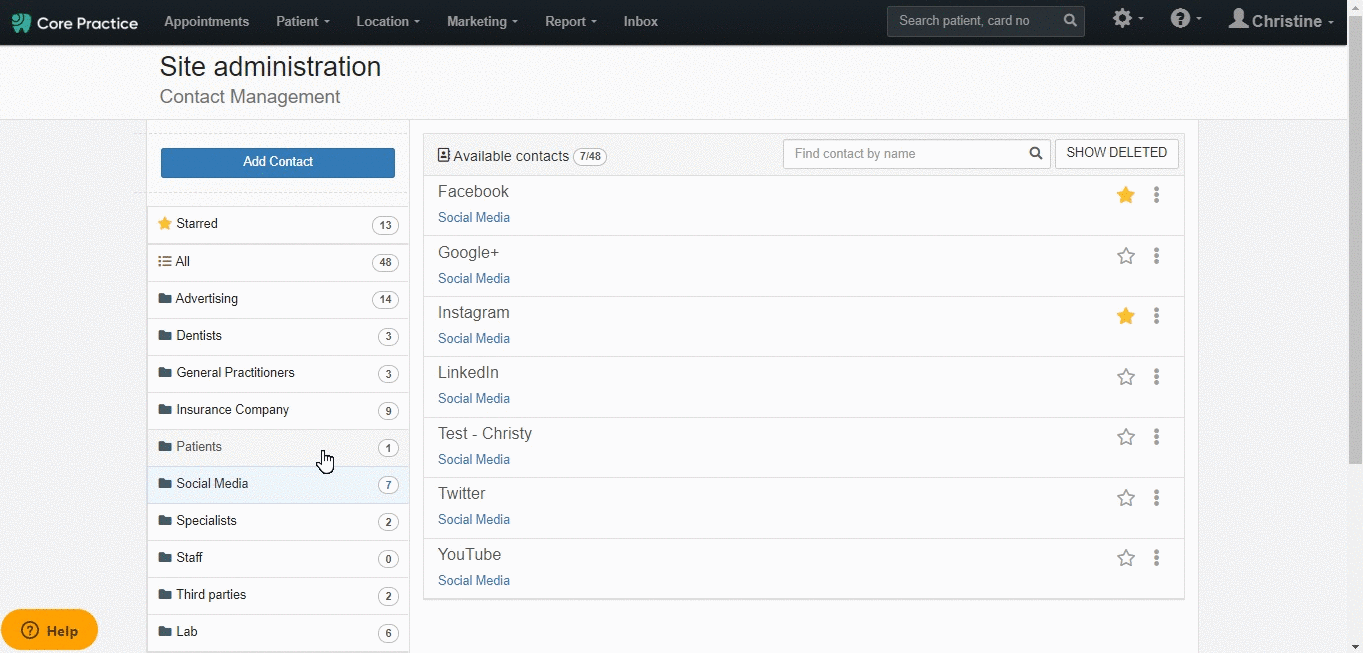Unstar the Facebook contact
Viewport: 1363px width, 653px height.
[1126, 195]
